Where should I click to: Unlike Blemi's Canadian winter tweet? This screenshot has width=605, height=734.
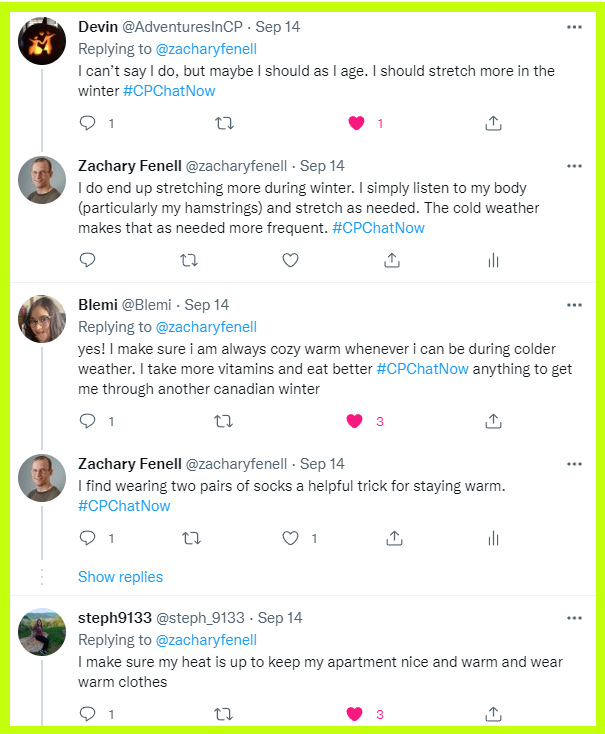pyautogui.click(x=354, y=421)
